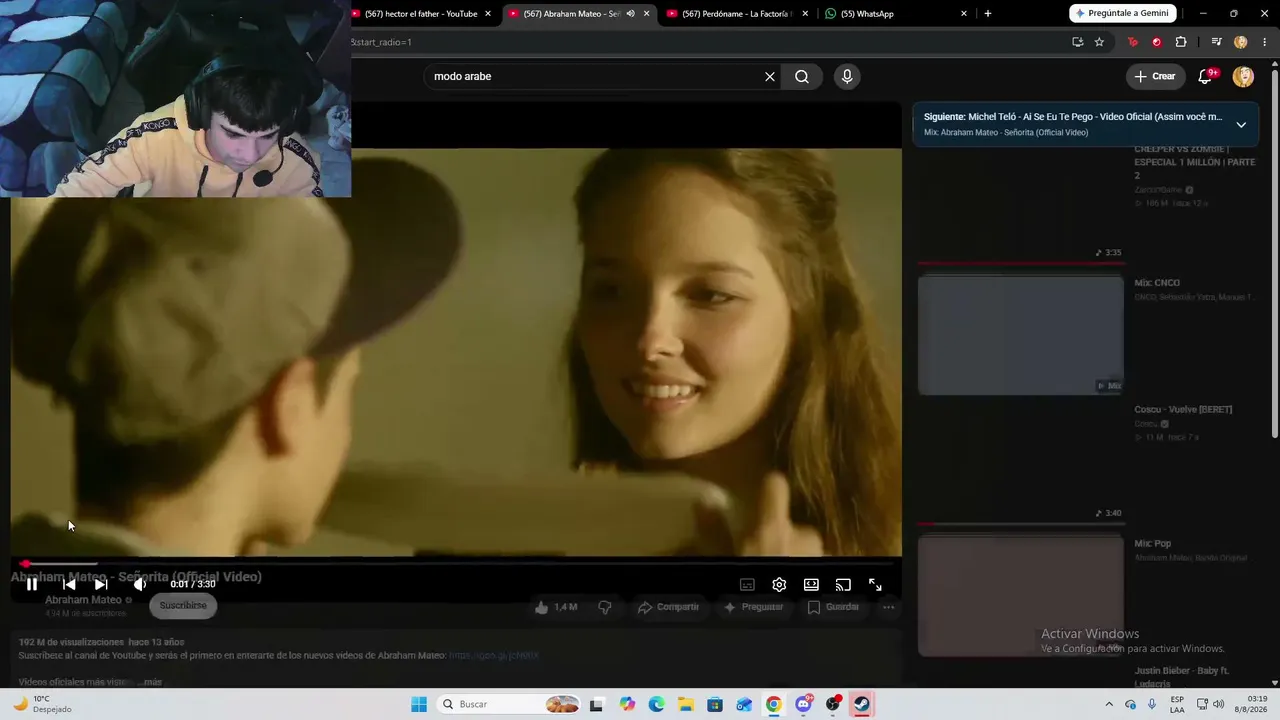Mute the video player volume
The width and height of the screenshot is (1280, 720).
(139, 584)
